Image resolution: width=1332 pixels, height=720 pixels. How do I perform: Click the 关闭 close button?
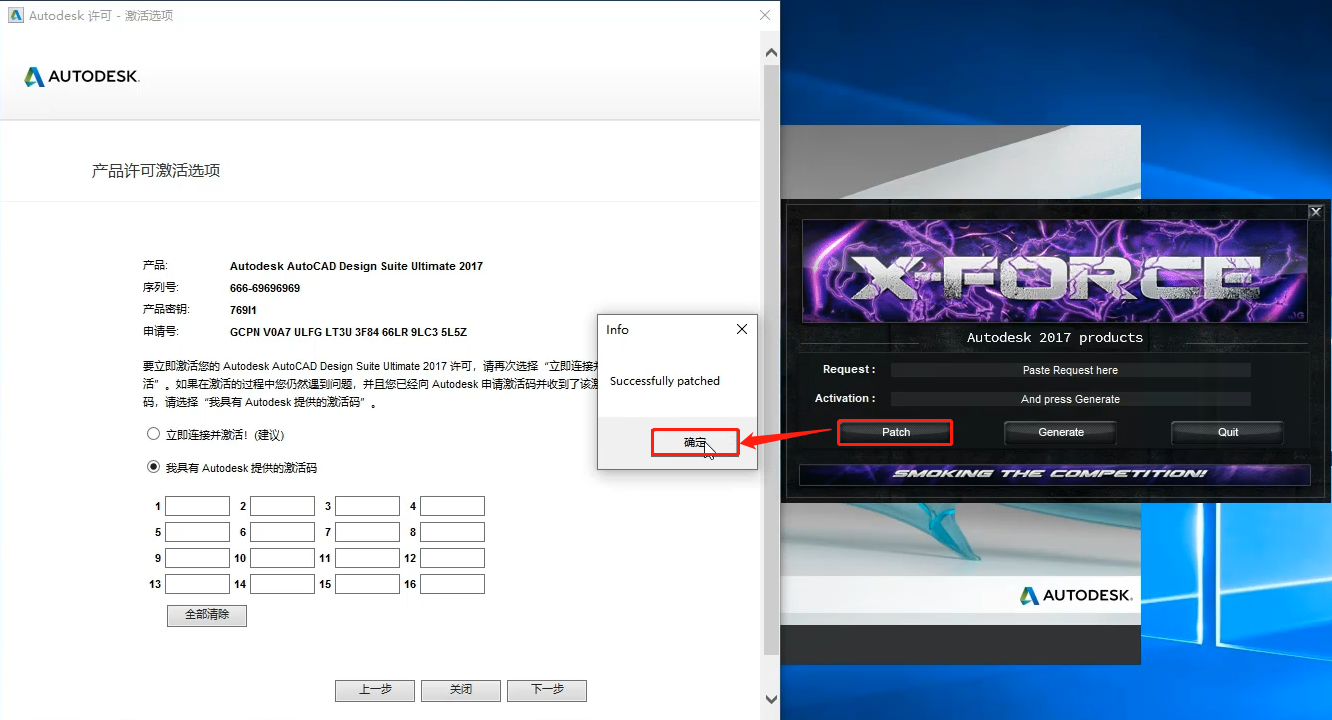click(x=460, y=690)
